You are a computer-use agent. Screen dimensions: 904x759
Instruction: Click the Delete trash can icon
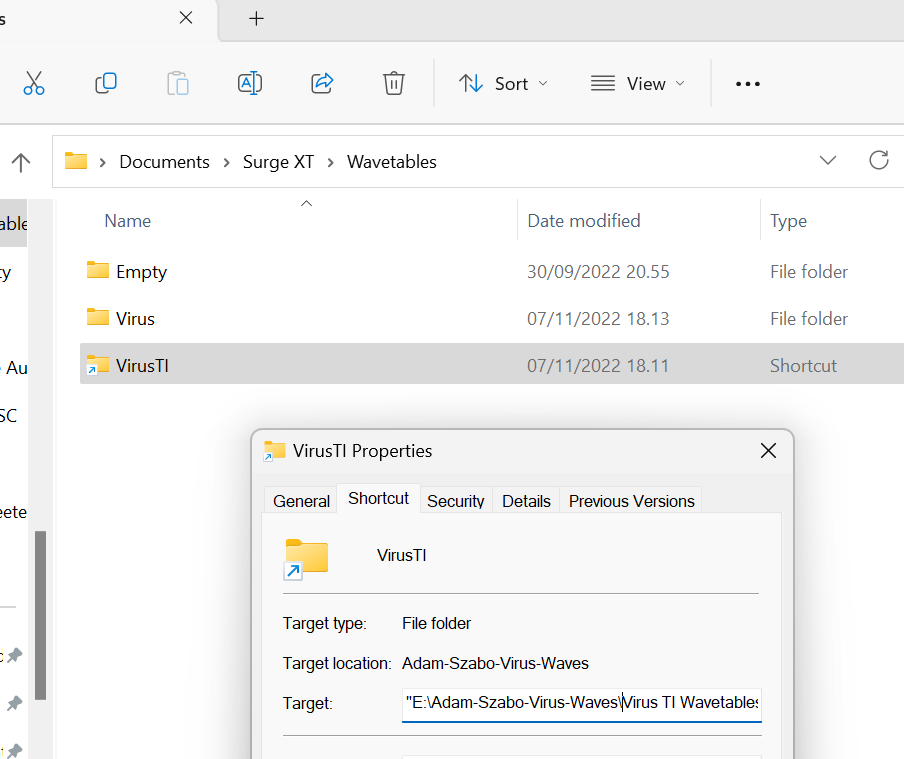(394, 83)
